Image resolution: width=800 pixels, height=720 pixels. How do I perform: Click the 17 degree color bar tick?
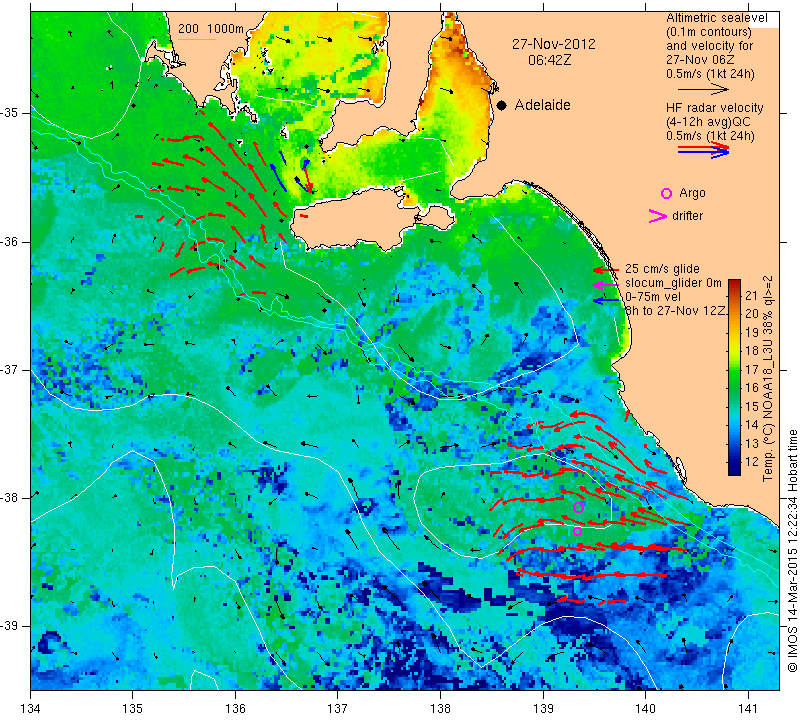tap(752, 369)
